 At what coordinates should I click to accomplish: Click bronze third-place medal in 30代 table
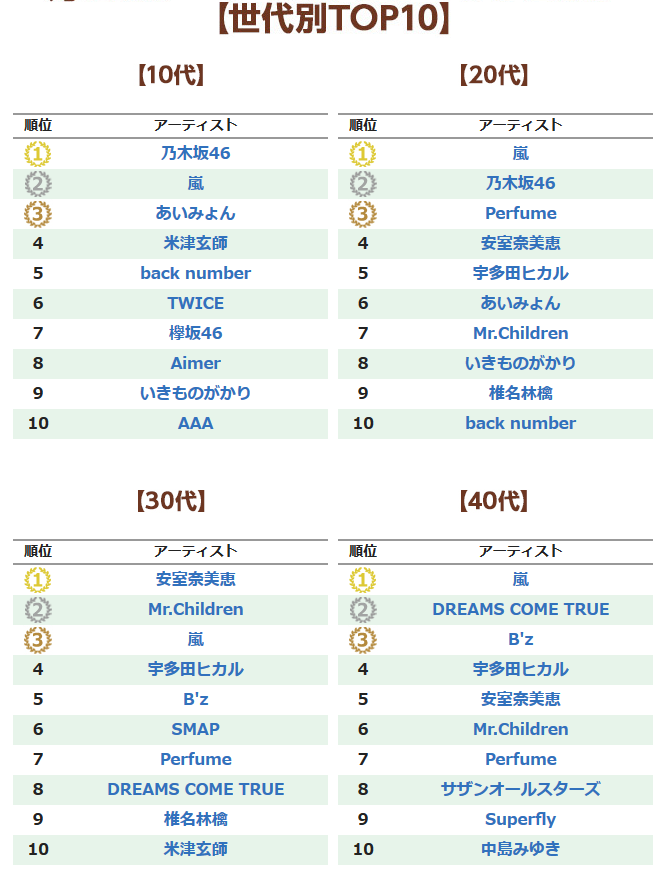pyautogui.click(x=38, y=640)
